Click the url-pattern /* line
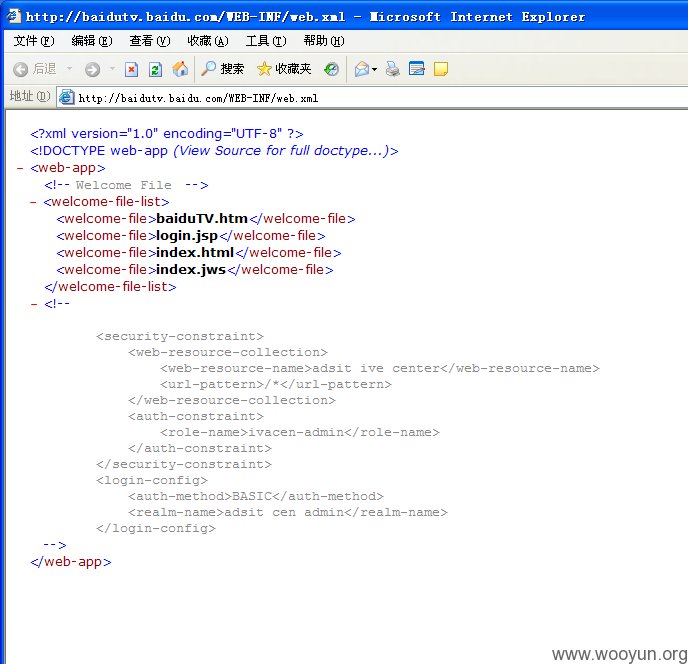This screenshot has height=664, width=688. 276,384
